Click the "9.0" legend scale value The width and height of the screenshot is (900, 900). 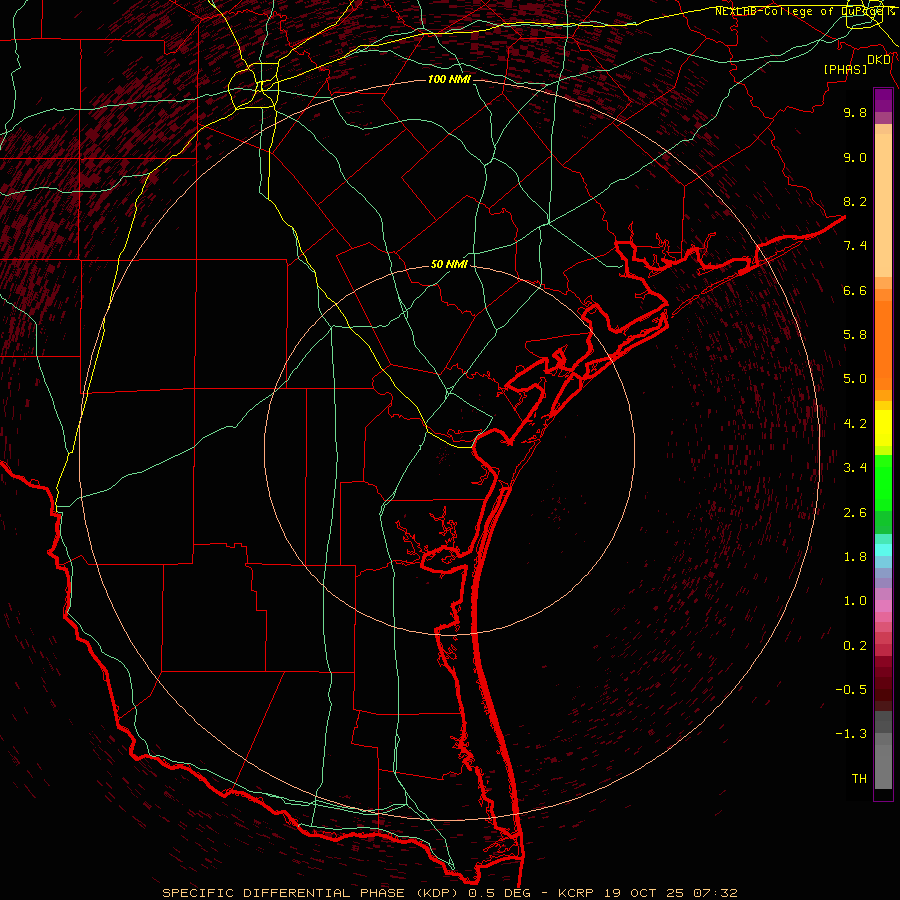[x=855, y=157]
